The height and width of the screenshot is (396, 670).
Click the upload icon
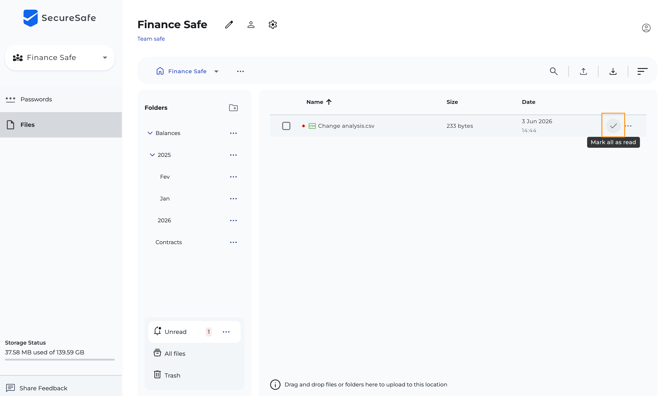tap(583, 71)
